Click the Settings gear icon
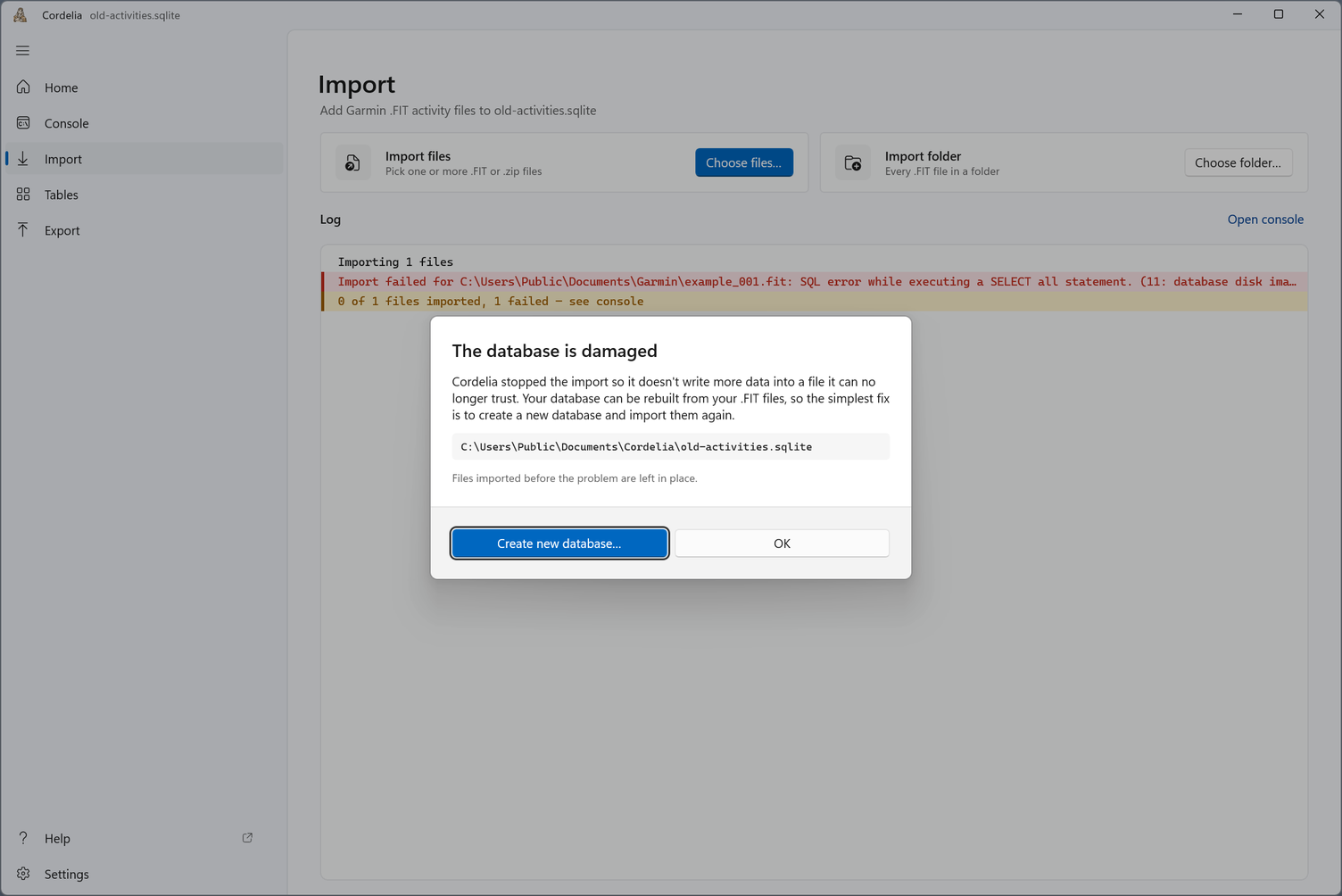 23,874
